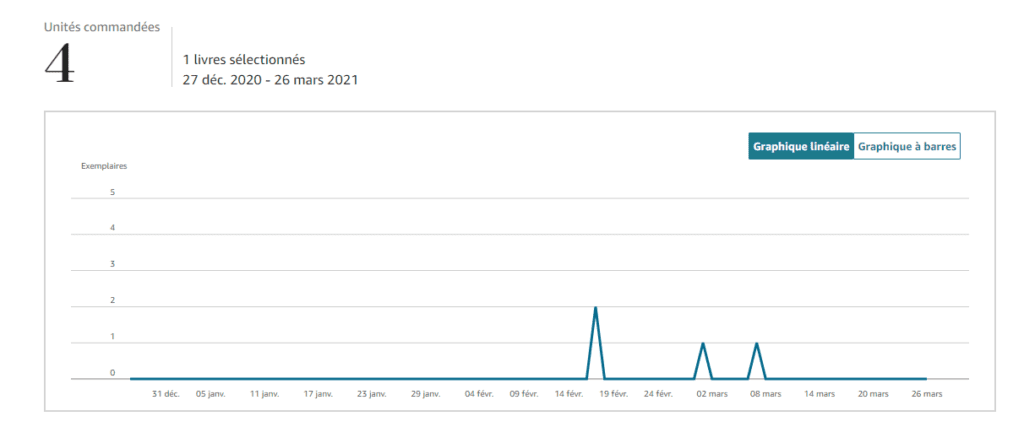Select the '05 janv.' x-axis label
Screen dimensions: 1024x438
pos(211,394)
